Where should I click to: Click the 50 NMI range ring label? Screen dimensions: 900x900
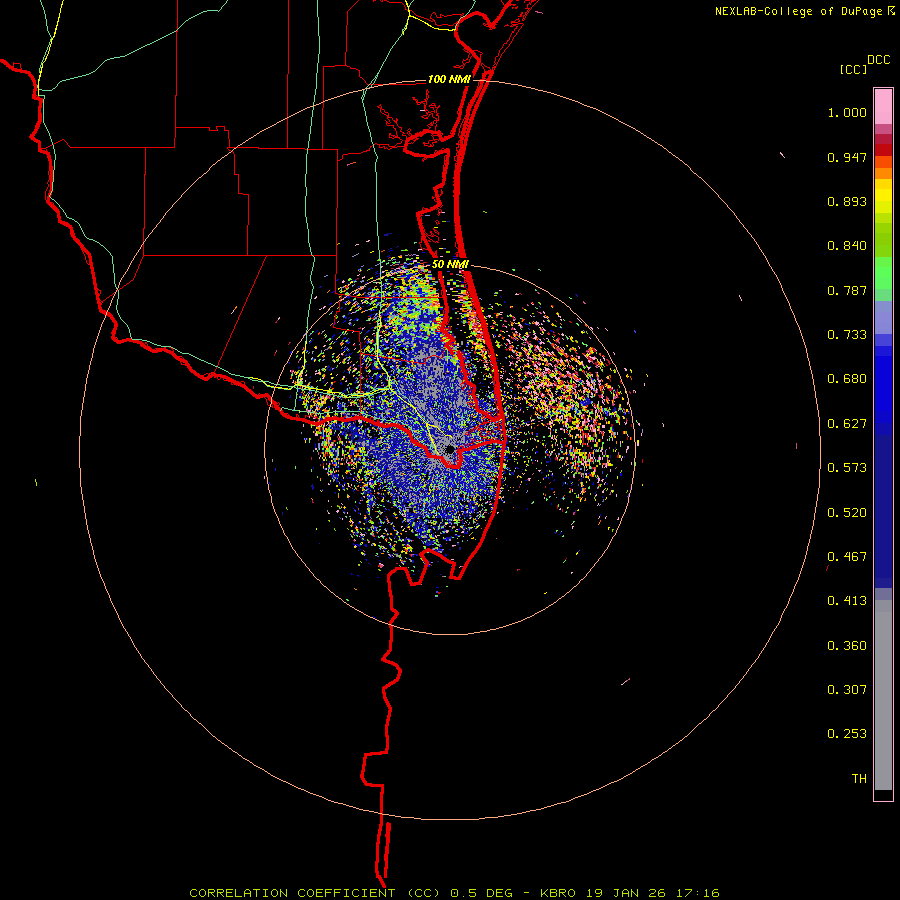click(450, 264)
